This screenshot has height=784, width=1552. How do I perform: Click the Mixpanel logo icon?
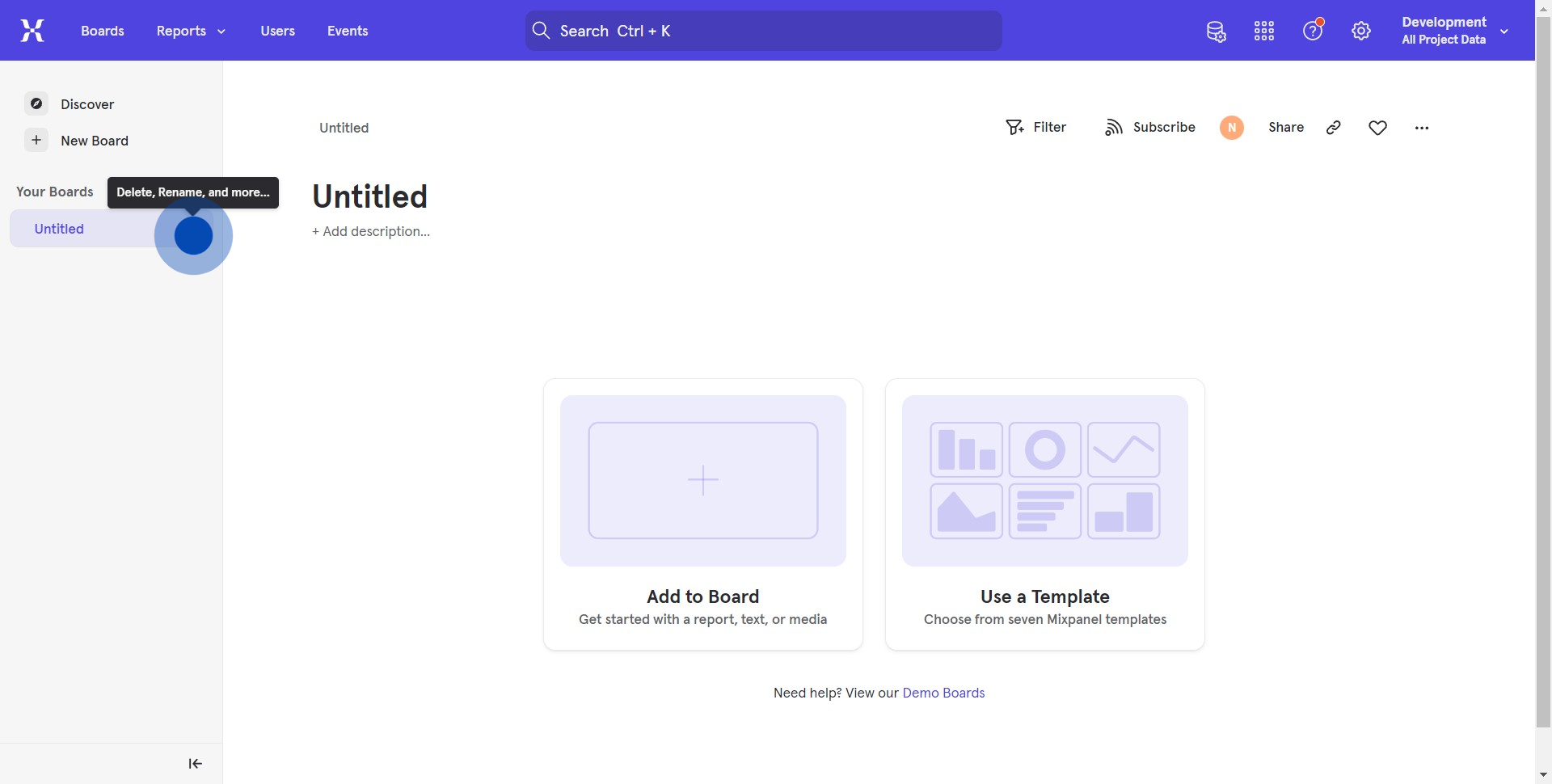tap(32, 31)
